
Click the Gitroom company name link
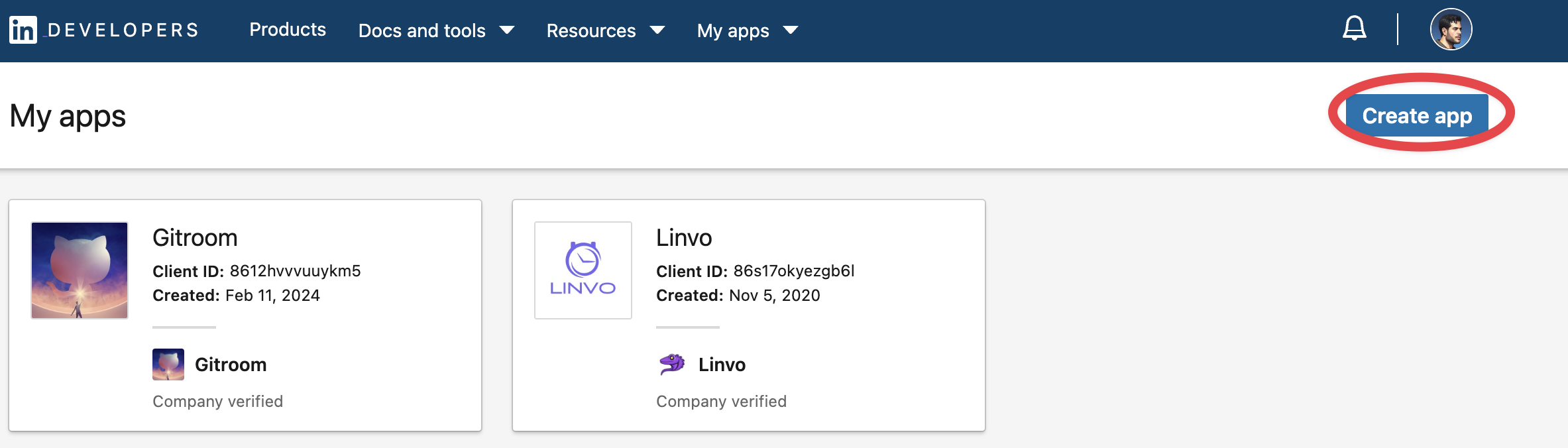(x=231, y=364)
